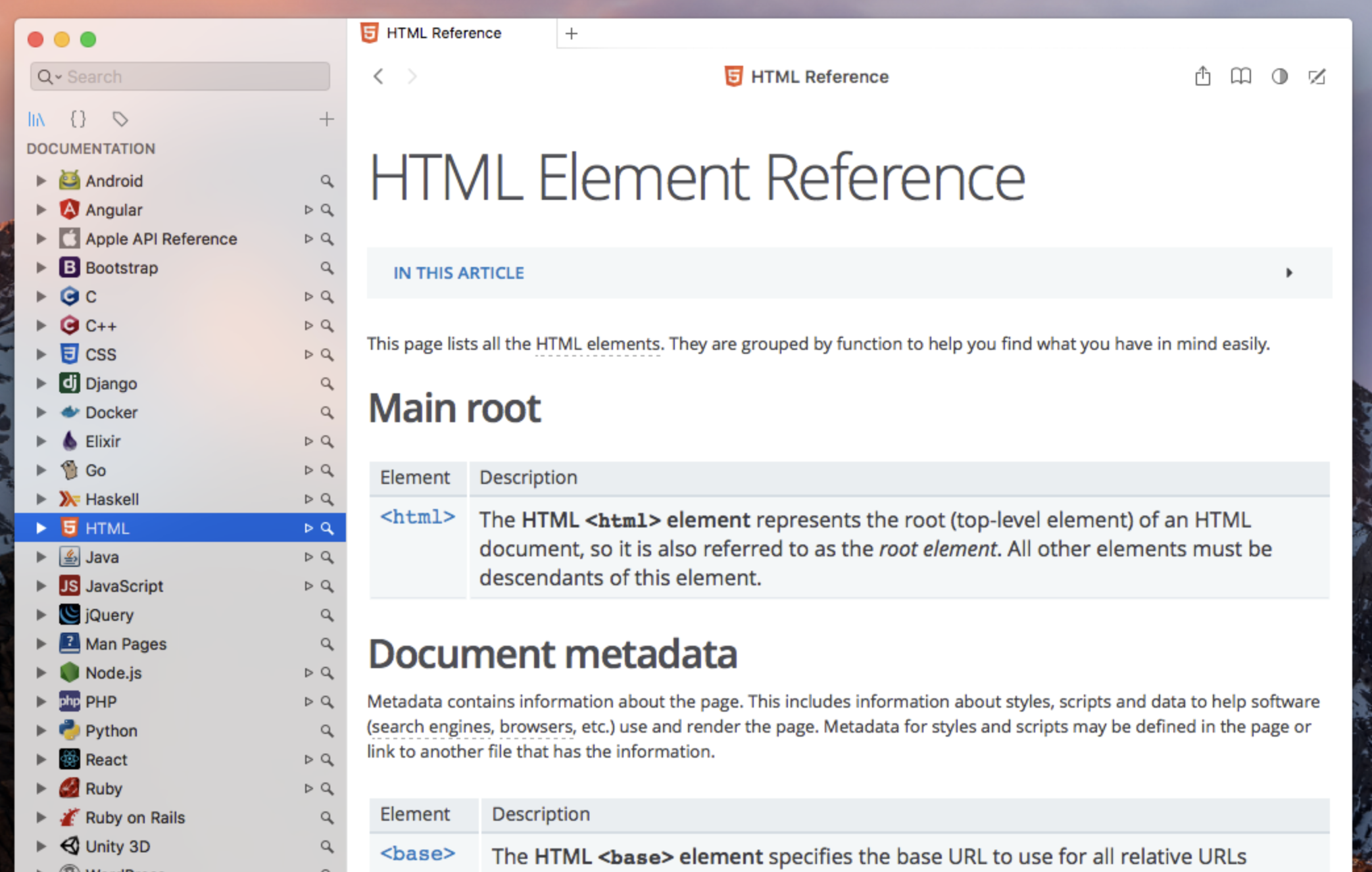This screenshot has height=872, width=1372.
Task: Switch to the tags icon in sidebar
Action: point(120,119)
